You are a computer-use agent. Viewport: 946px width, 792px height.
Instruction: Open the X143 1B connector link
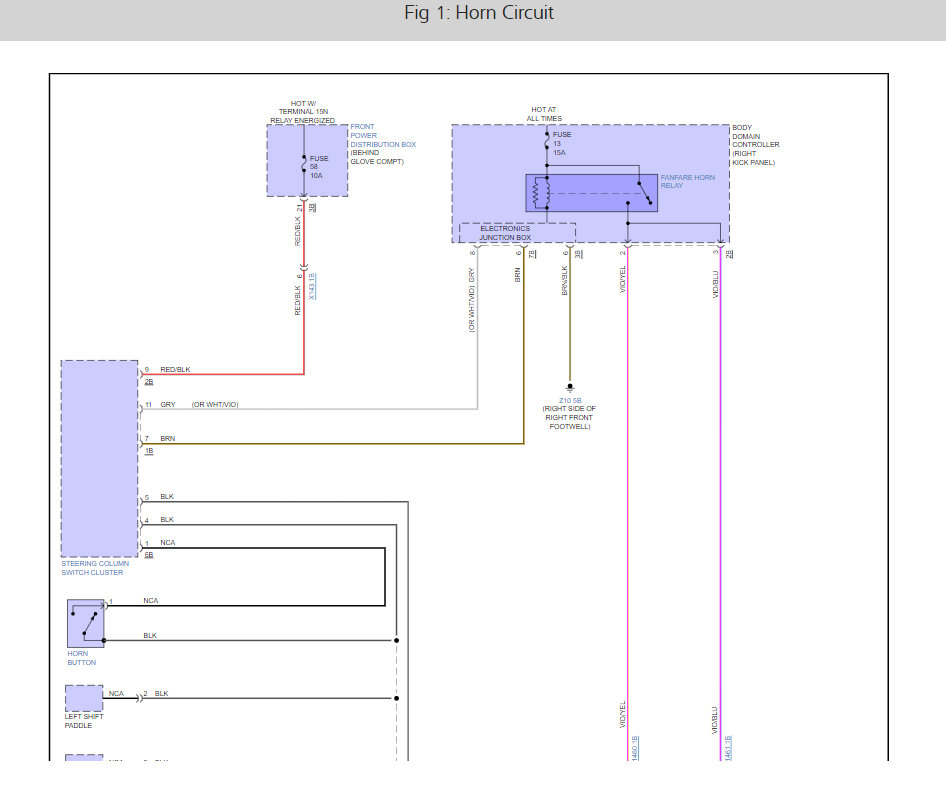312,287
